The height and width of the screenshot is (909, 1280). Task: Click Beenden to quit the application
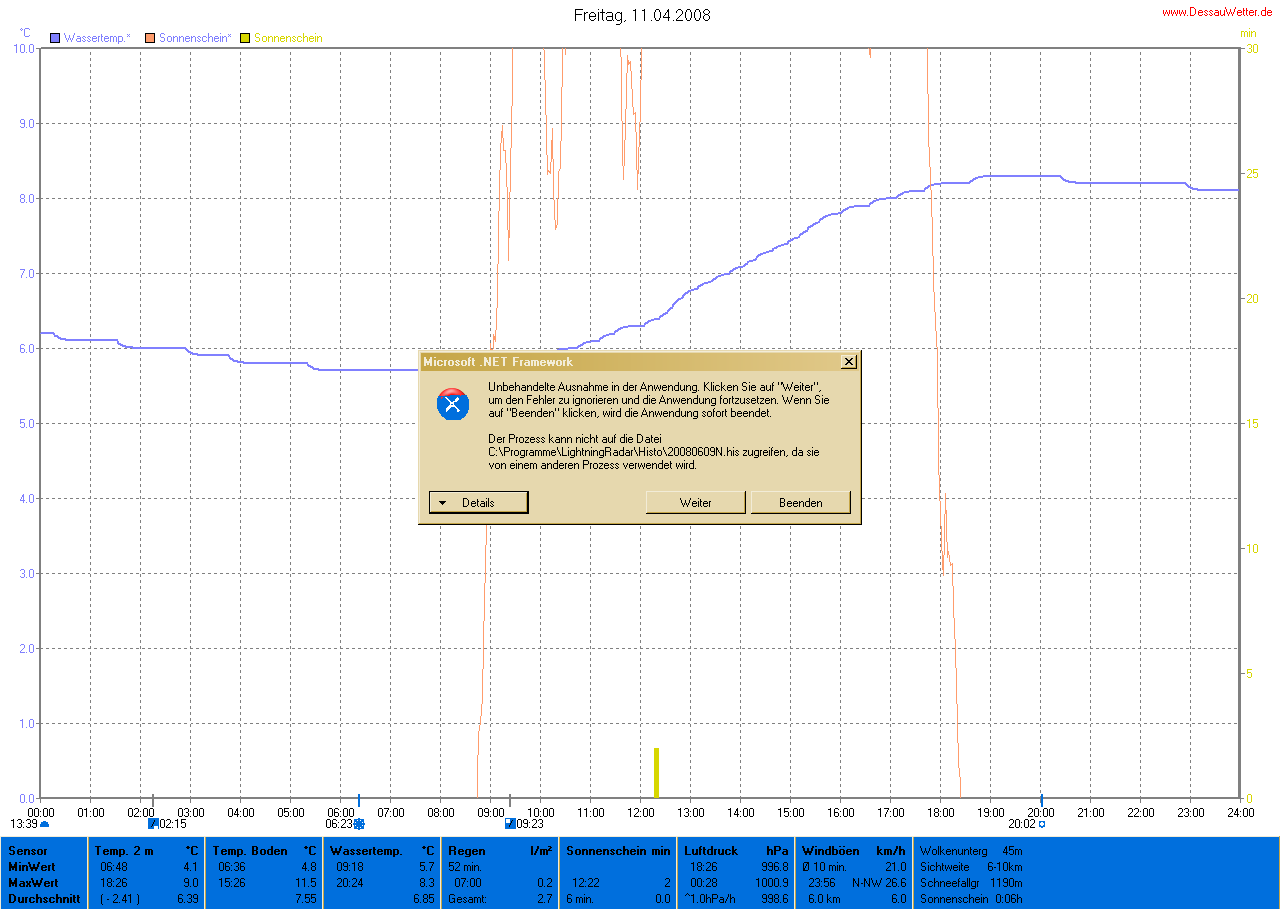click(800, 502)
